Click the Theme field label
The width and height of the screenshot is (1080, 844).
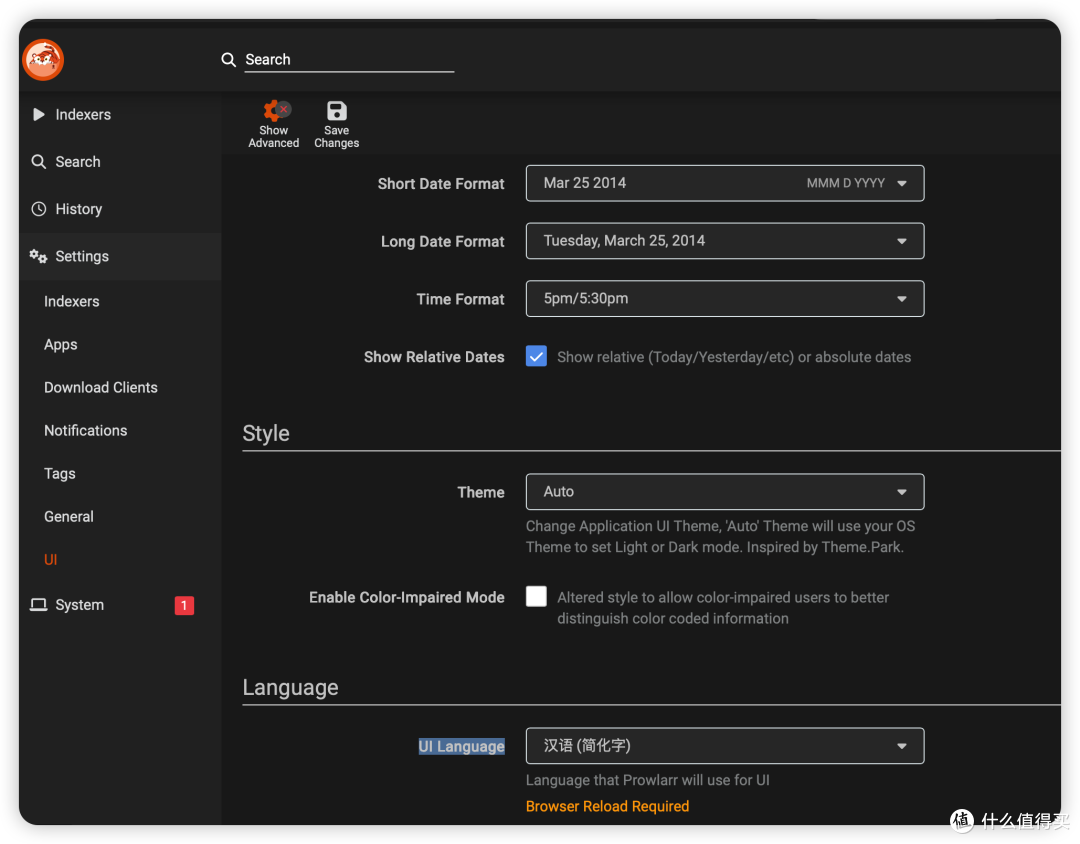click(481, 493)
